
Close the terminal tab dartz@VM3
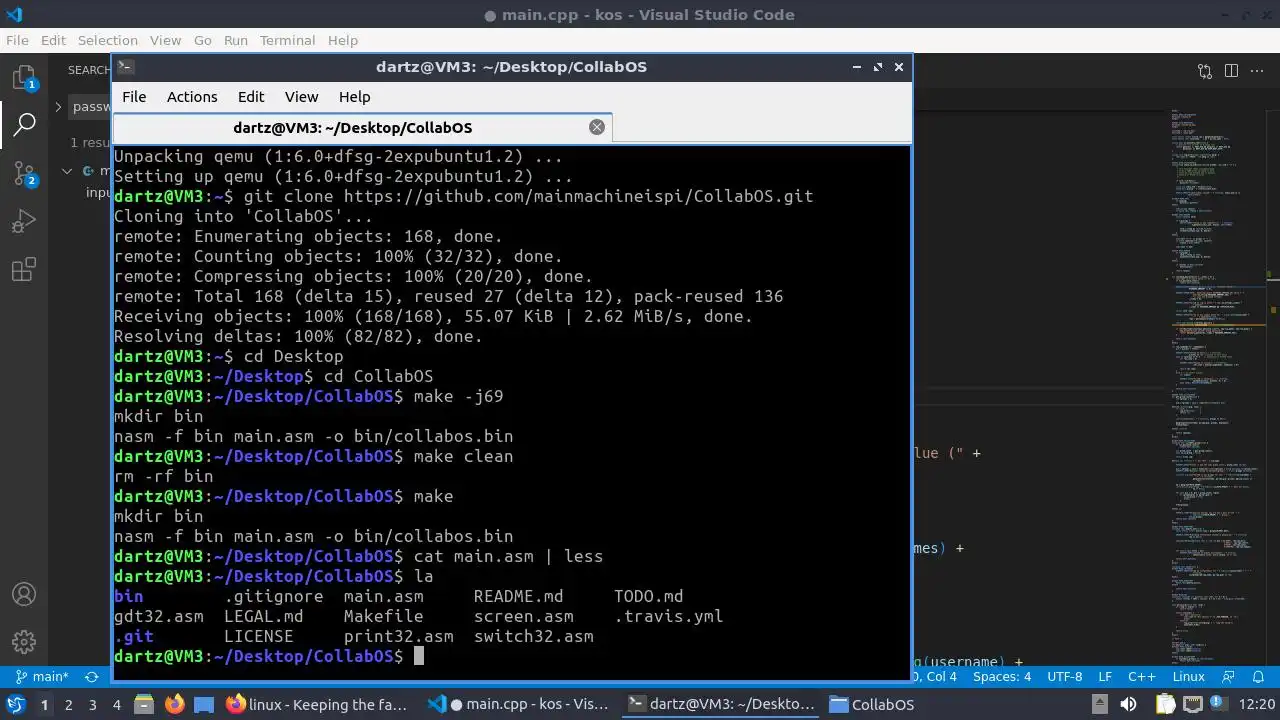pos(597,127)
